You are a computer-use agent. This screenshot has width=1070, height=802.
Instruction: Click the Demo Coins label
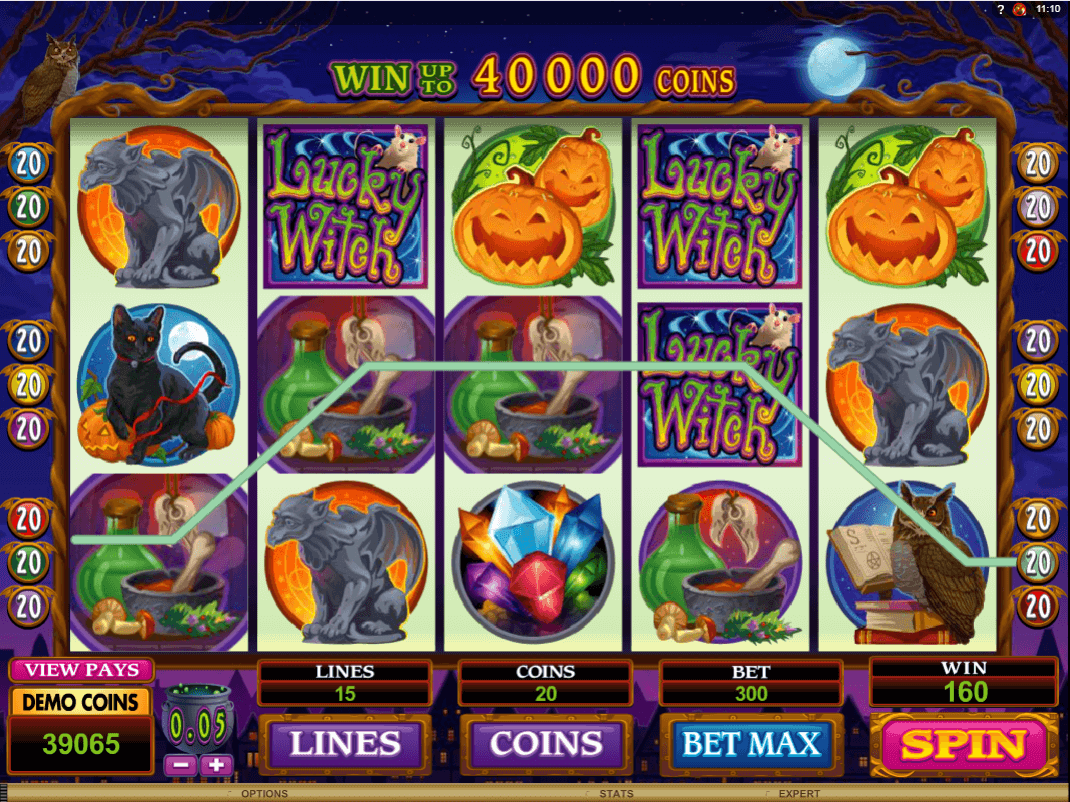click(81, 702)
